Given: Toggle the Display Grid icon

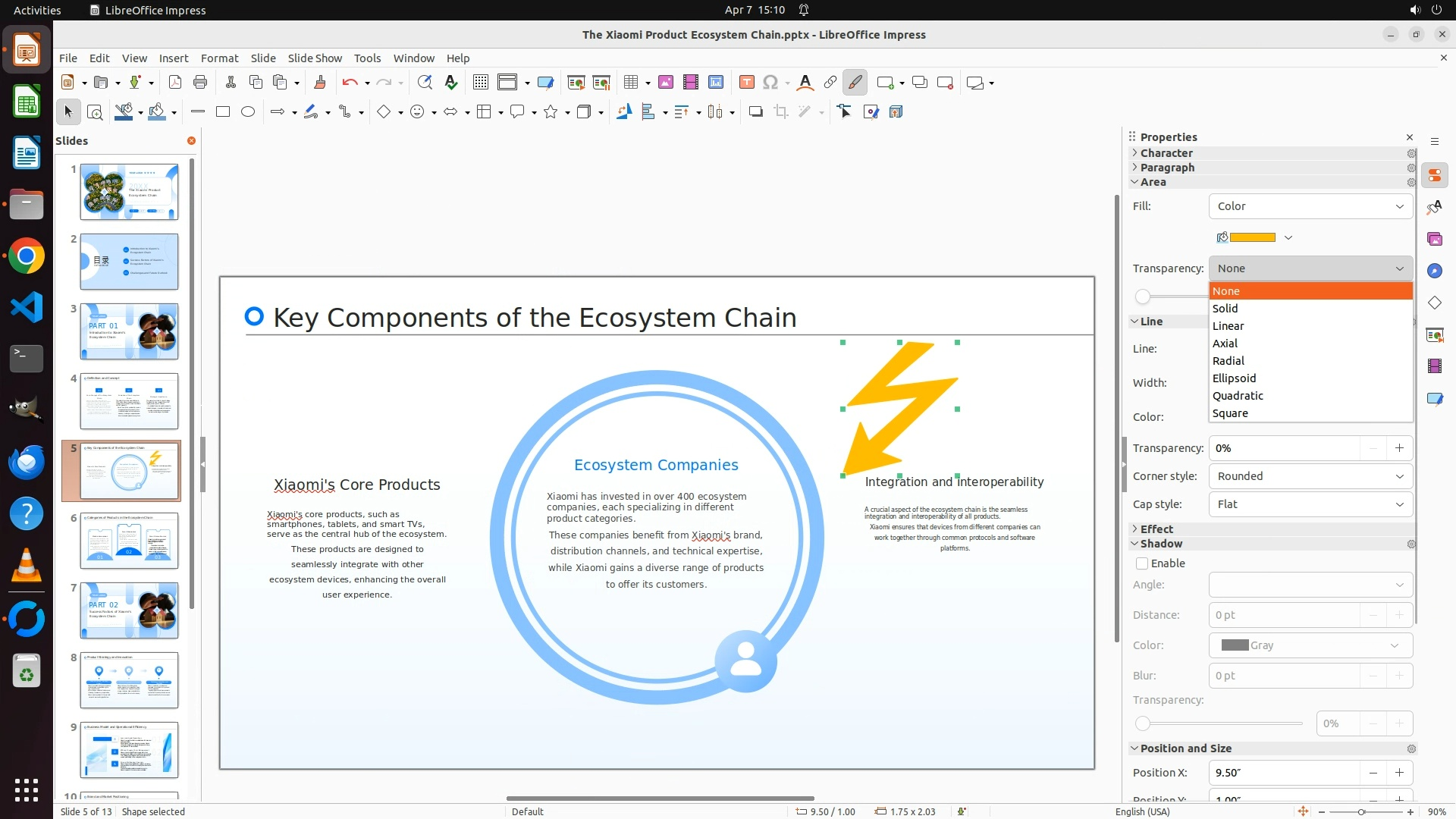Looking at the screenshot, I should (x=481, y=83).
